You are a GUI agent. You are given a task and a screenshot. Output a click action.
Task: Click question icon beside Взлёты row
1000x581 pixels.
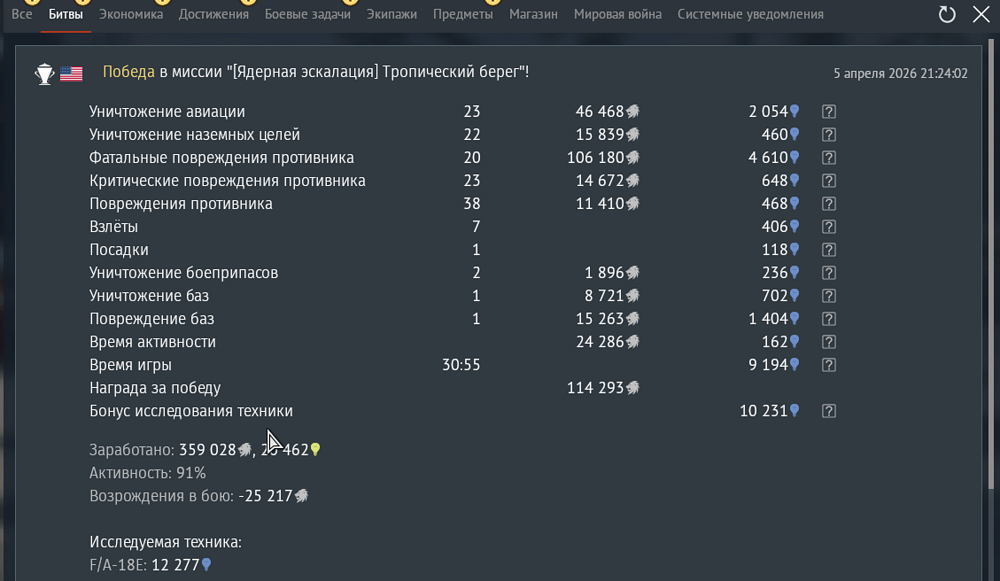tap(828, 227)
